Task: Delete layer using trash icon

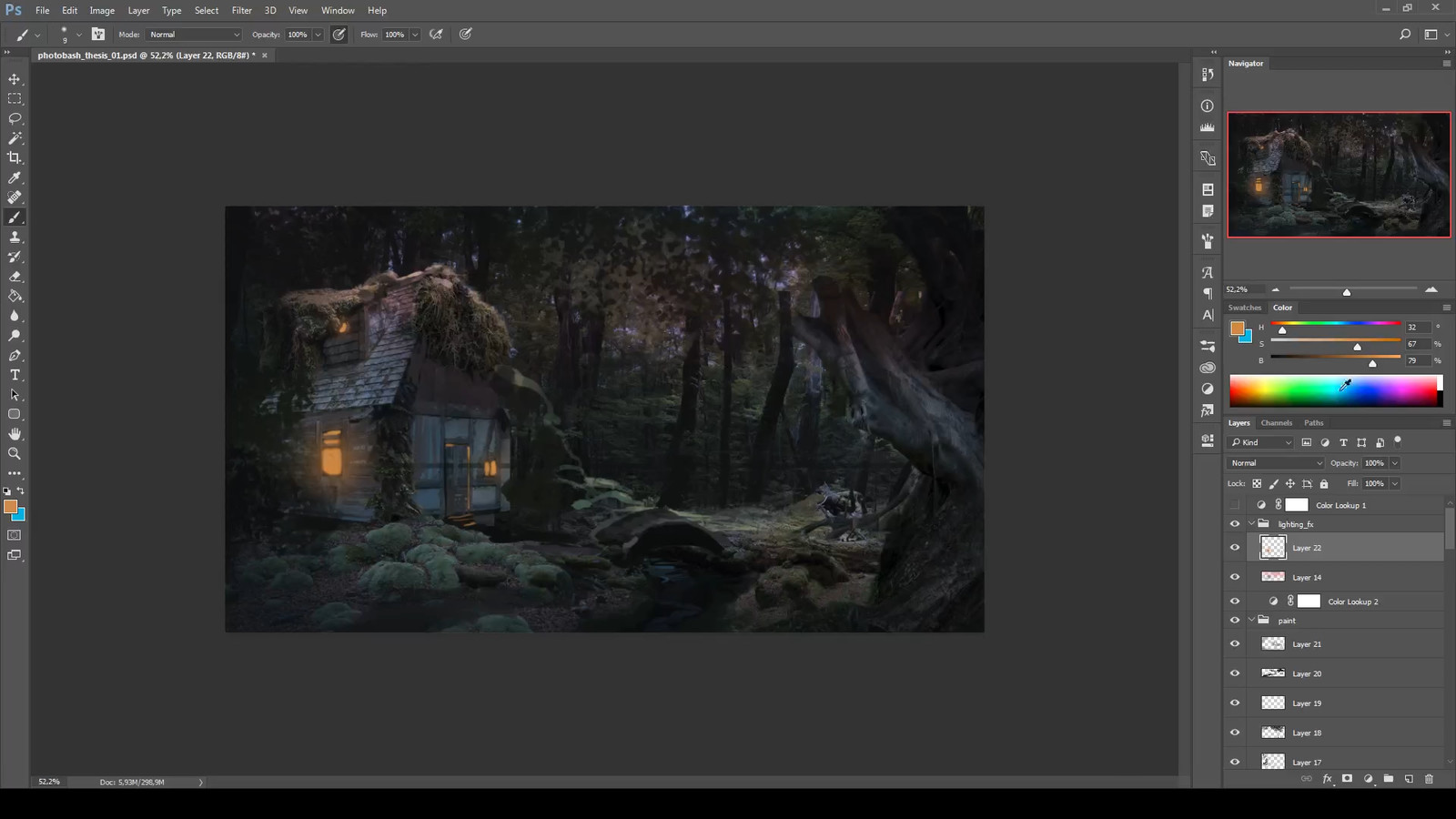Action: point(1429,779)
